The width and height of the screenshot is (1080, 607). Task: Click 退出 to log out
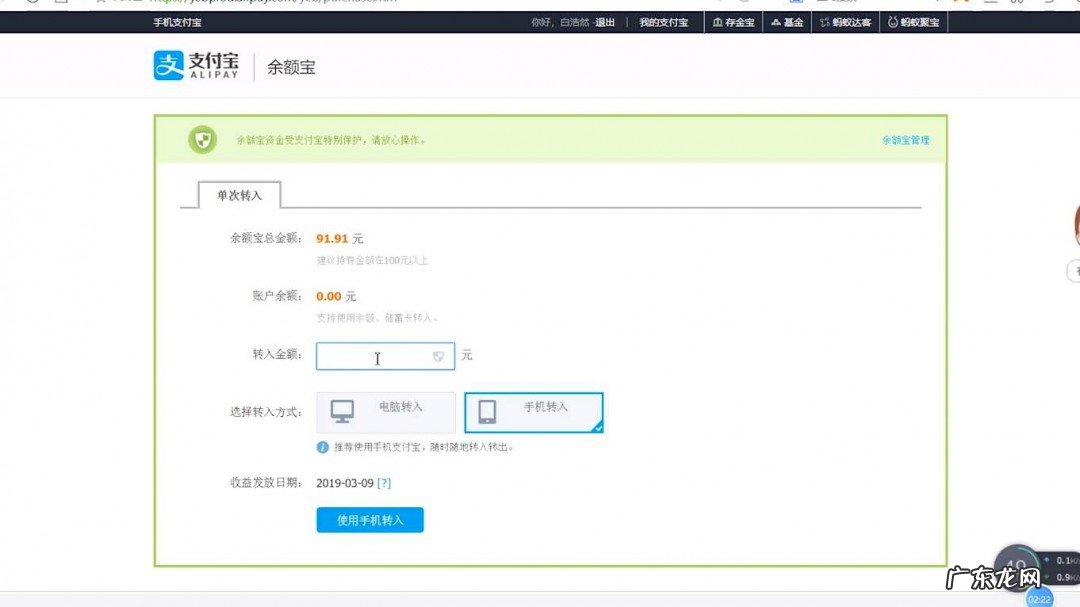608,22
